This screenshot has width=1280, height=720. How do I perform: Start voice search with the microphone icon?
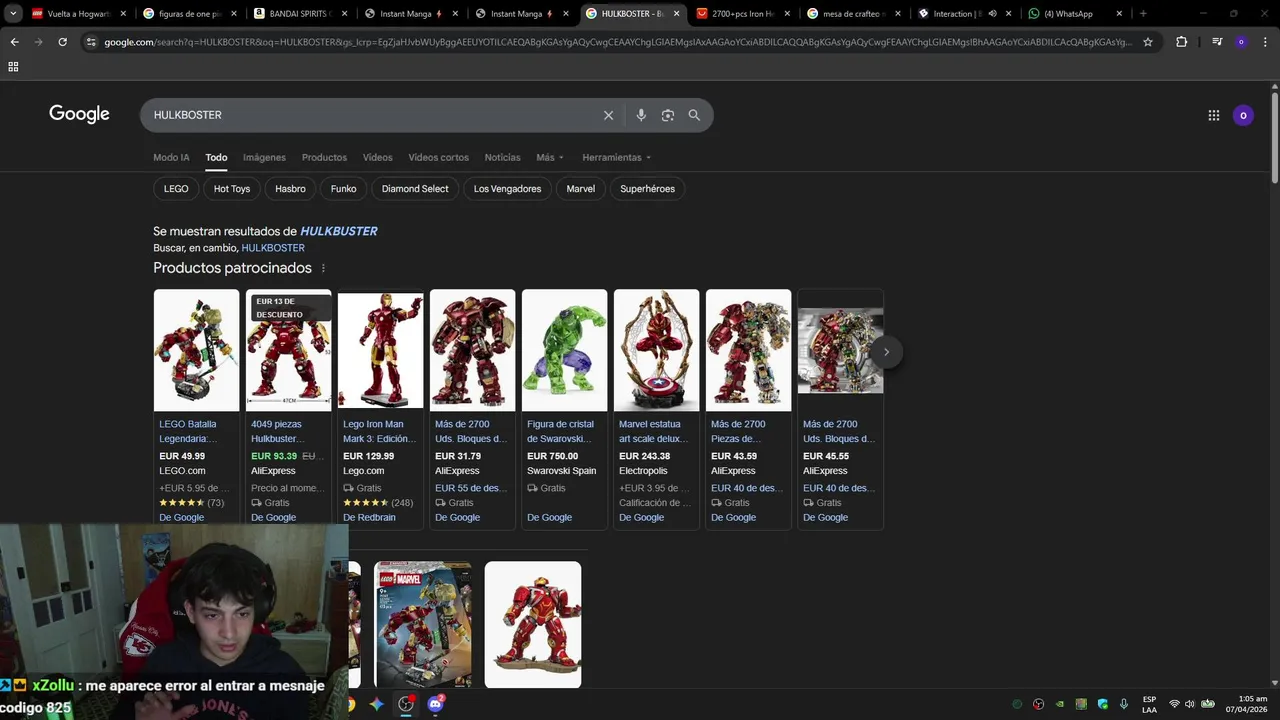tap(641, 115)
